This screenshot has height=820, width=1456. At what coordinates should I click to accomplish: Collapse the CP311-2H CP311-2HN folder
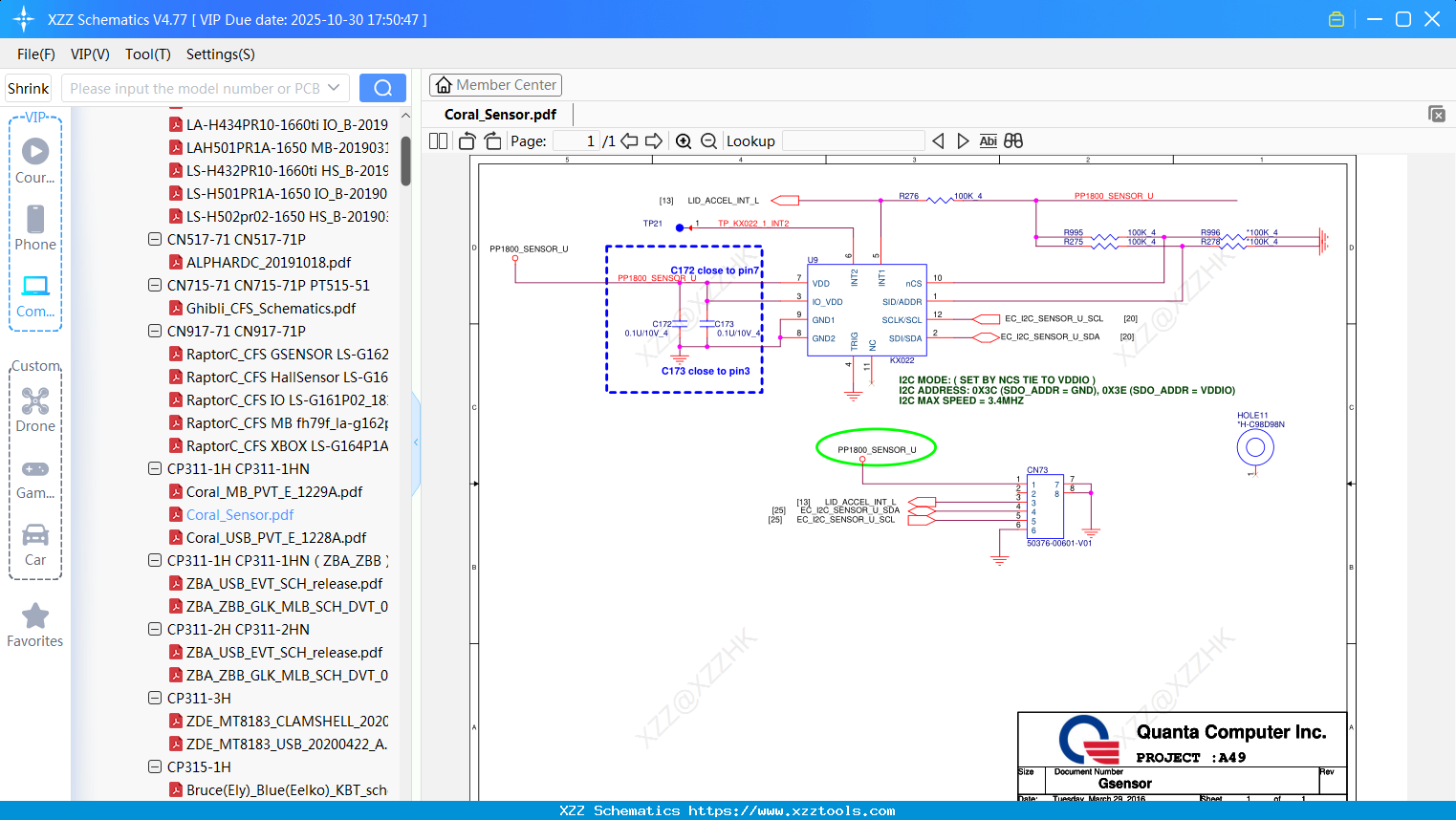point(155,629)
